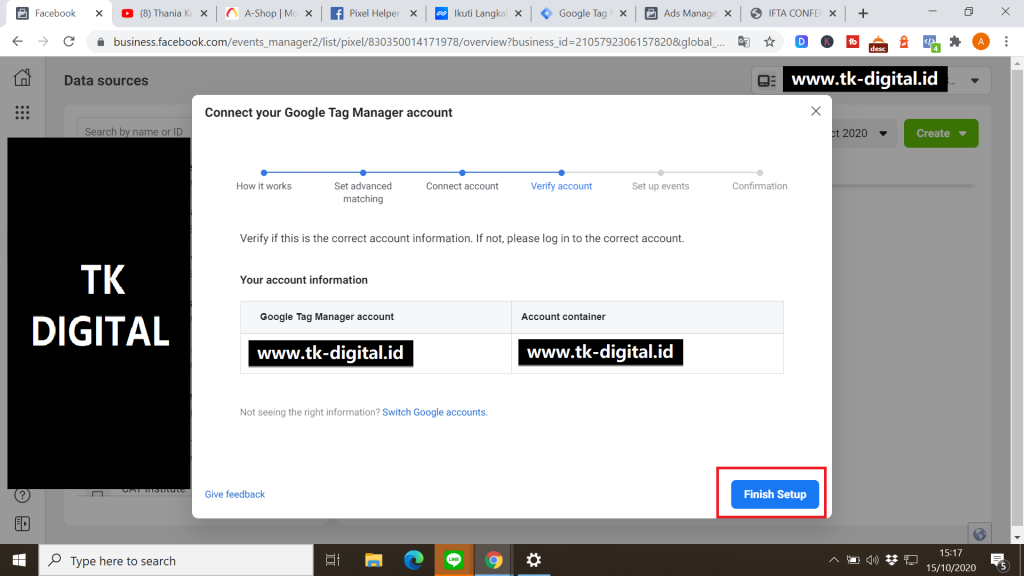Click the Switch Google accounts link
The width and height of the screenshot is (1024, 576).
(x=434, y=412)
